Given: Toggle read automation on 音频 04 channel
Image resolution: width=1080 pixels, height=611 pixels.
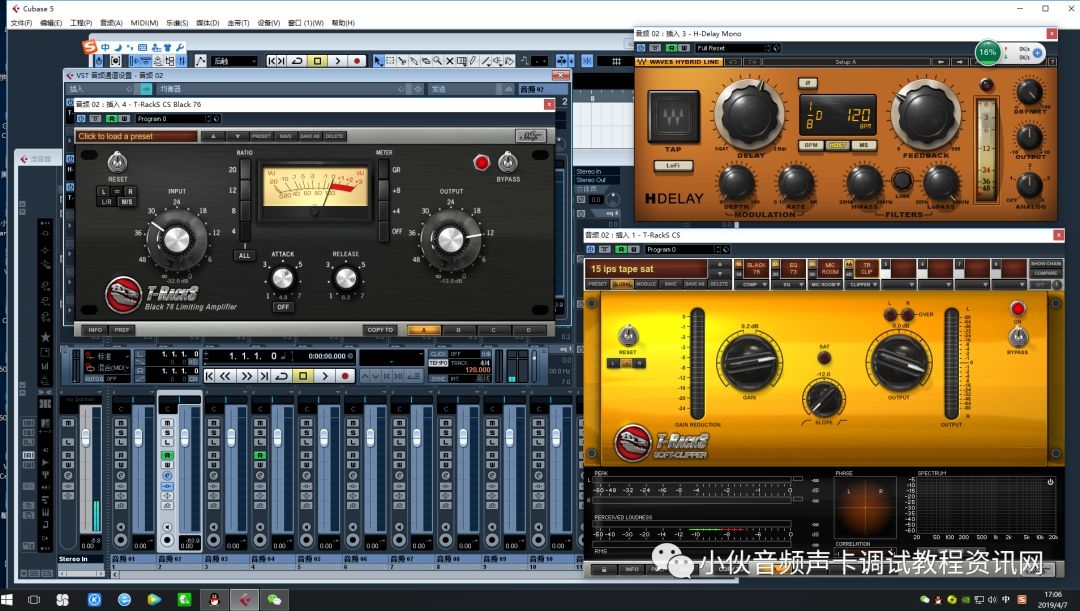Looking at the screenshot, I should (x=260, y=455).
